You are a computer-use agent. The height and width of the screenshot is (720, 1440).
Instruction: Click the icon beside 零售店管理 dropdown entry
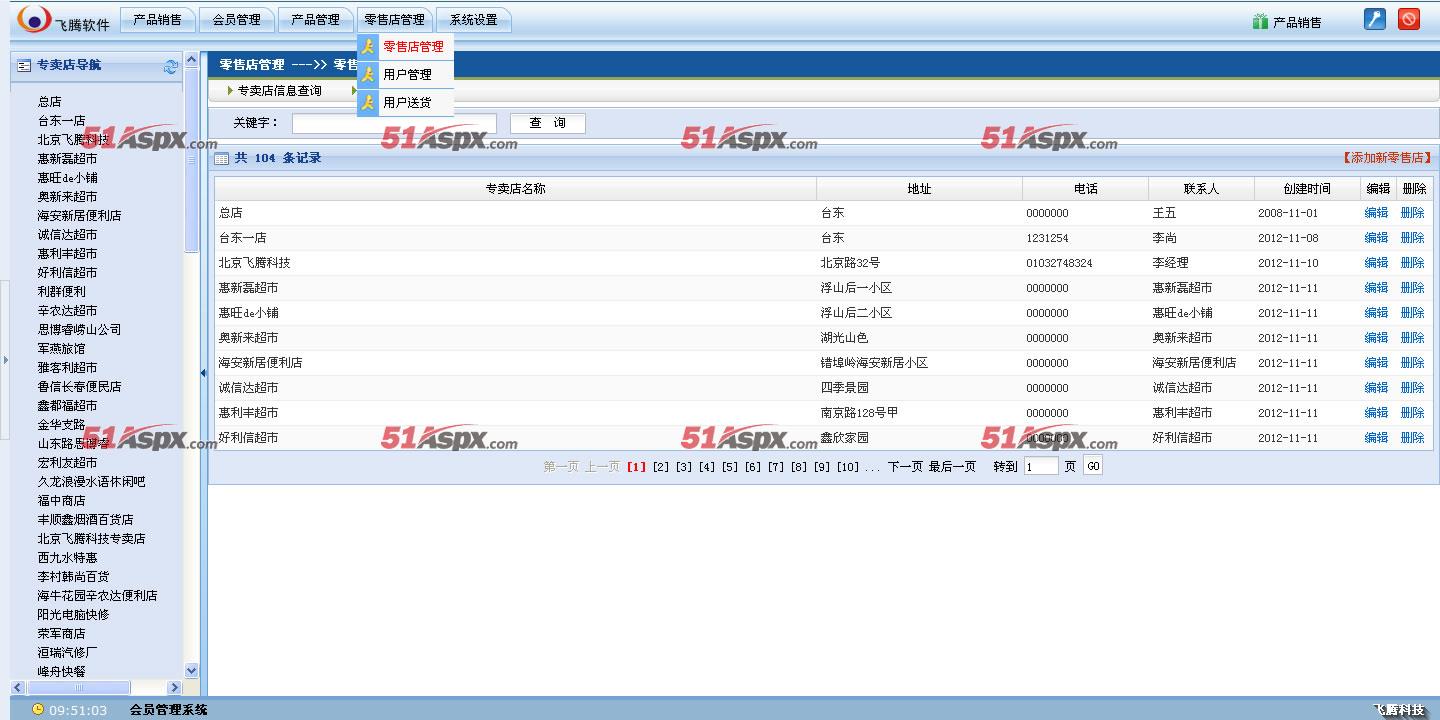368,46
